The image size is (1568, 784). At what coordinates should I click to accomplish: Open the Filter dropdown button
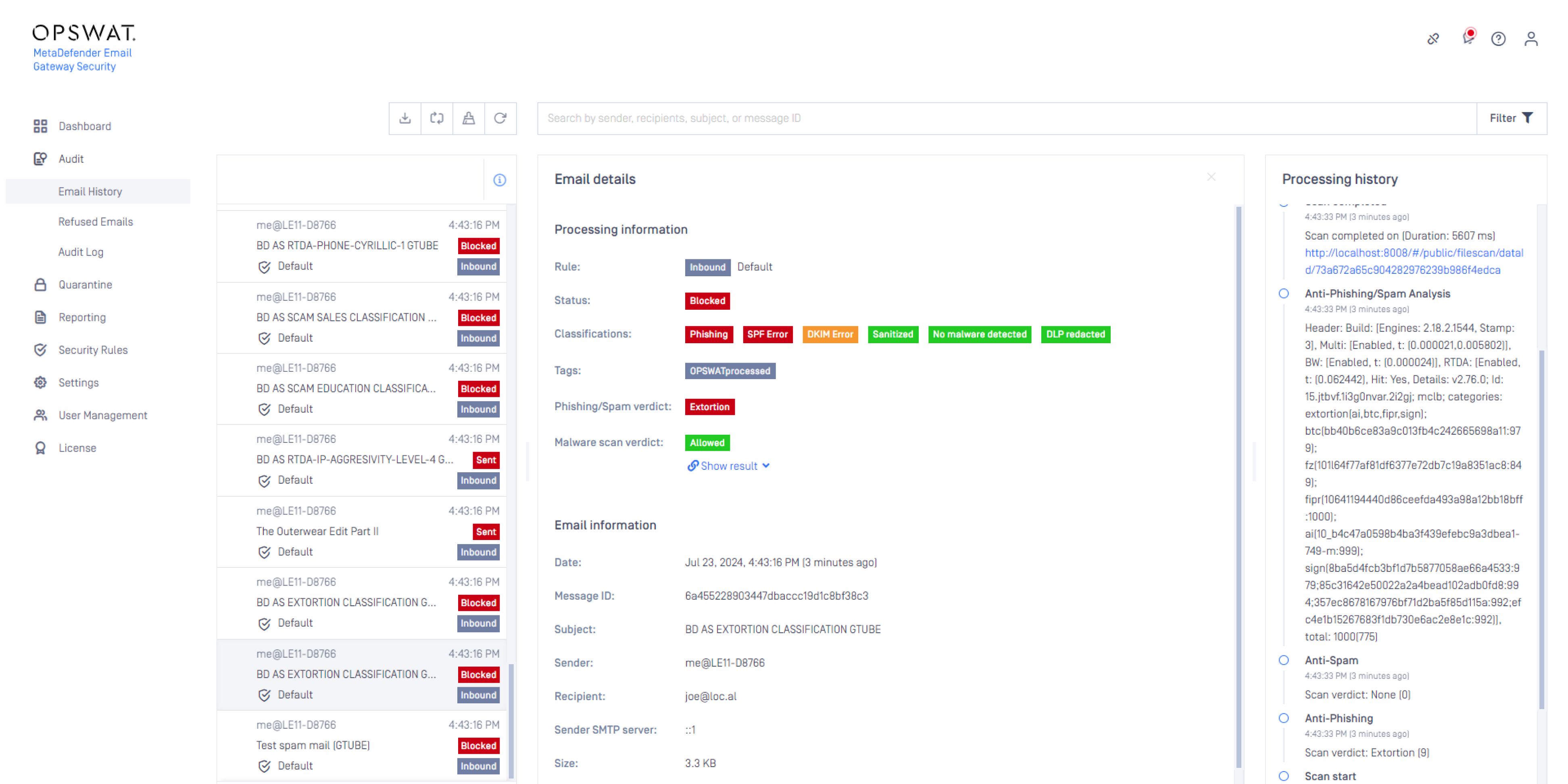pos(1510,118)
